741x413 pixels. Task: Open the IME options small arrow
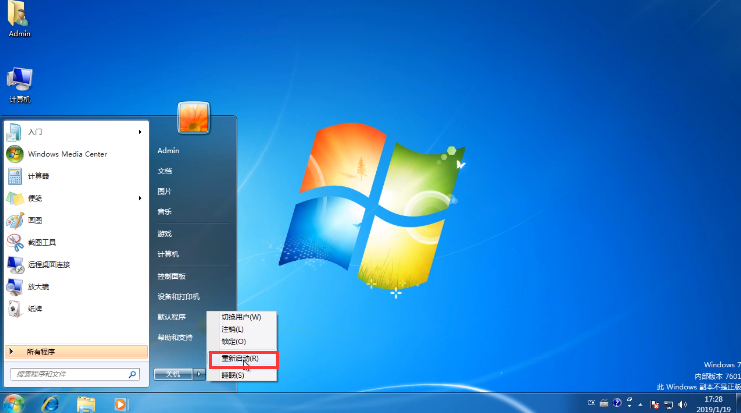pos(629,405)
